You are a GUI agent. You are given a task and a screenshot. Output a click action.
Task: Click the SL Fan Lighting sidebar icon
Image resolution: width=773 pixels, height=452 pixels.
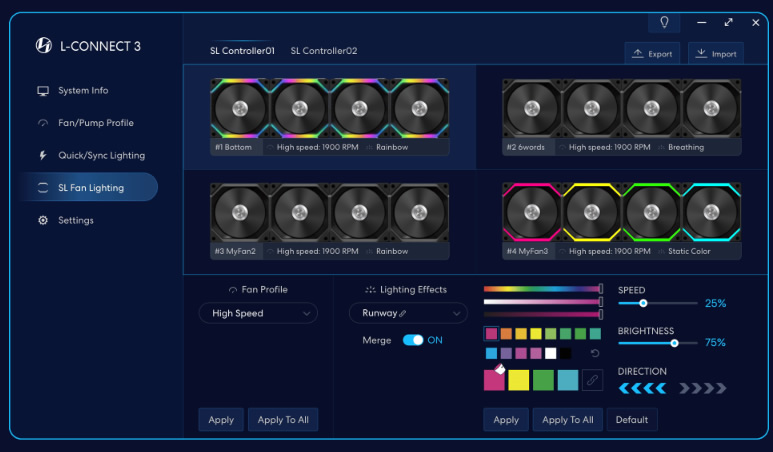(x=43, y=187)
